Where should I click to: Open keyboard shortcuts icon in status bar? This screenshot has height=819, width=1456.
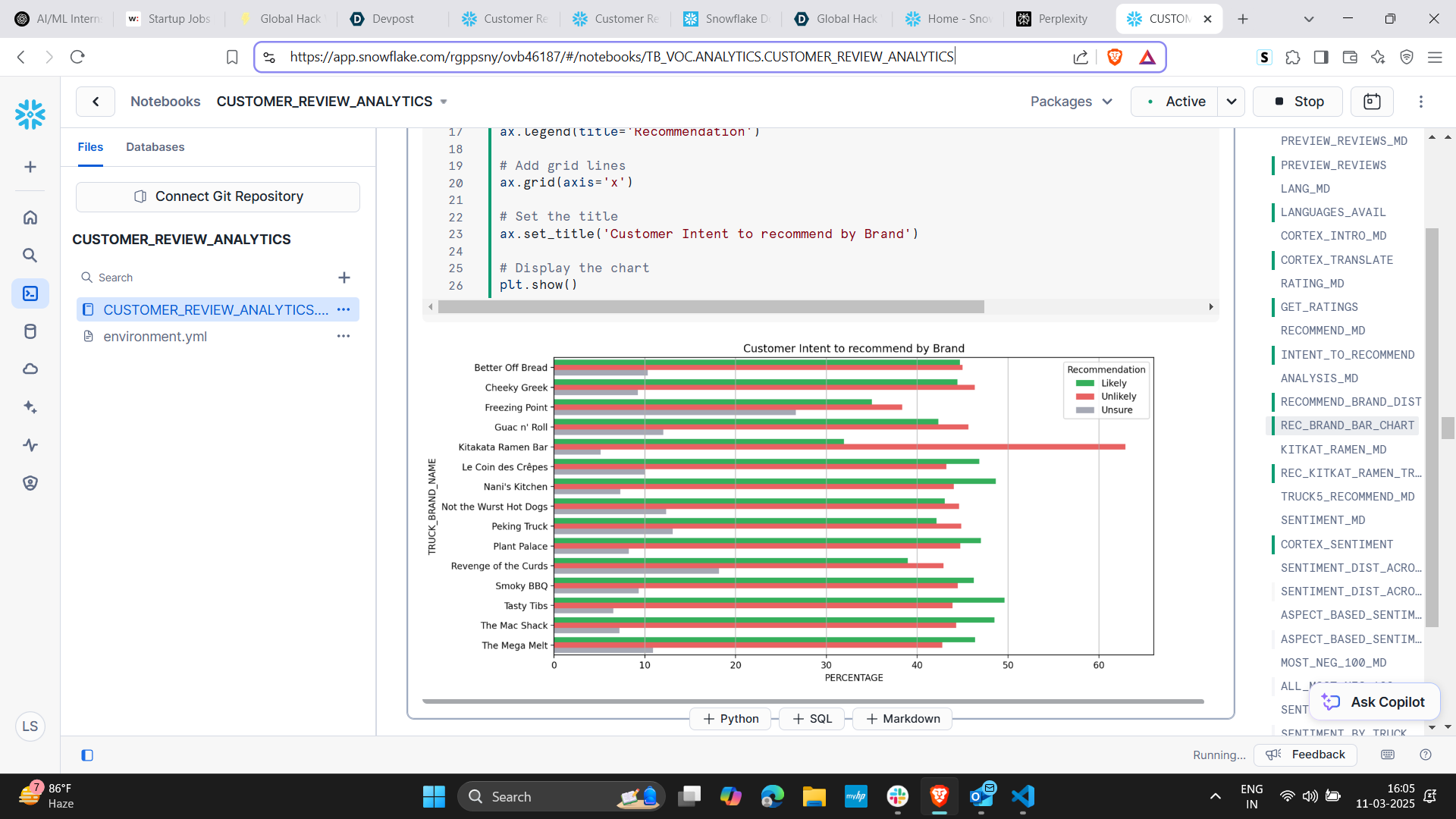click(x=1388, y=755)
